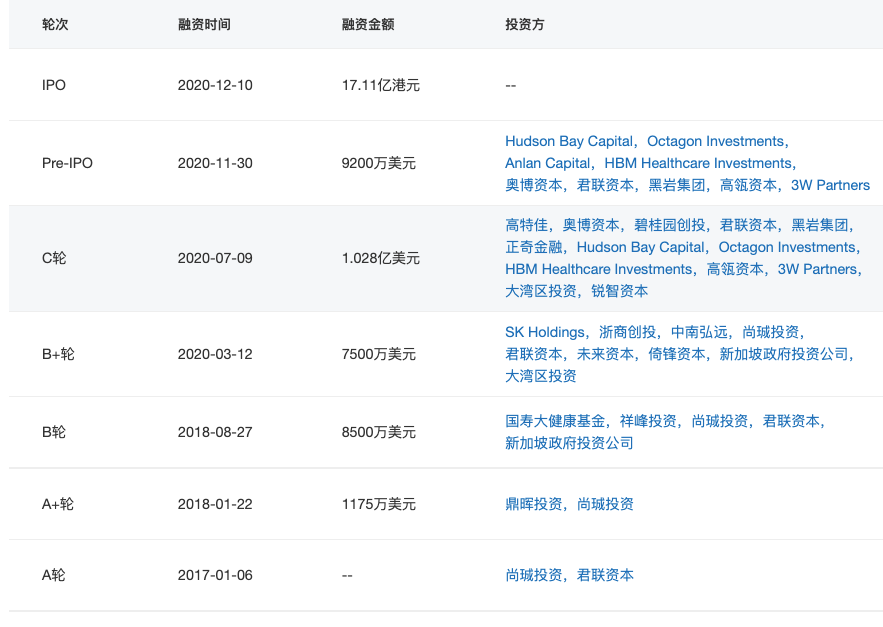Open Hudson Bay Capital in the Pre-IPO row

(x=569, y=141)
